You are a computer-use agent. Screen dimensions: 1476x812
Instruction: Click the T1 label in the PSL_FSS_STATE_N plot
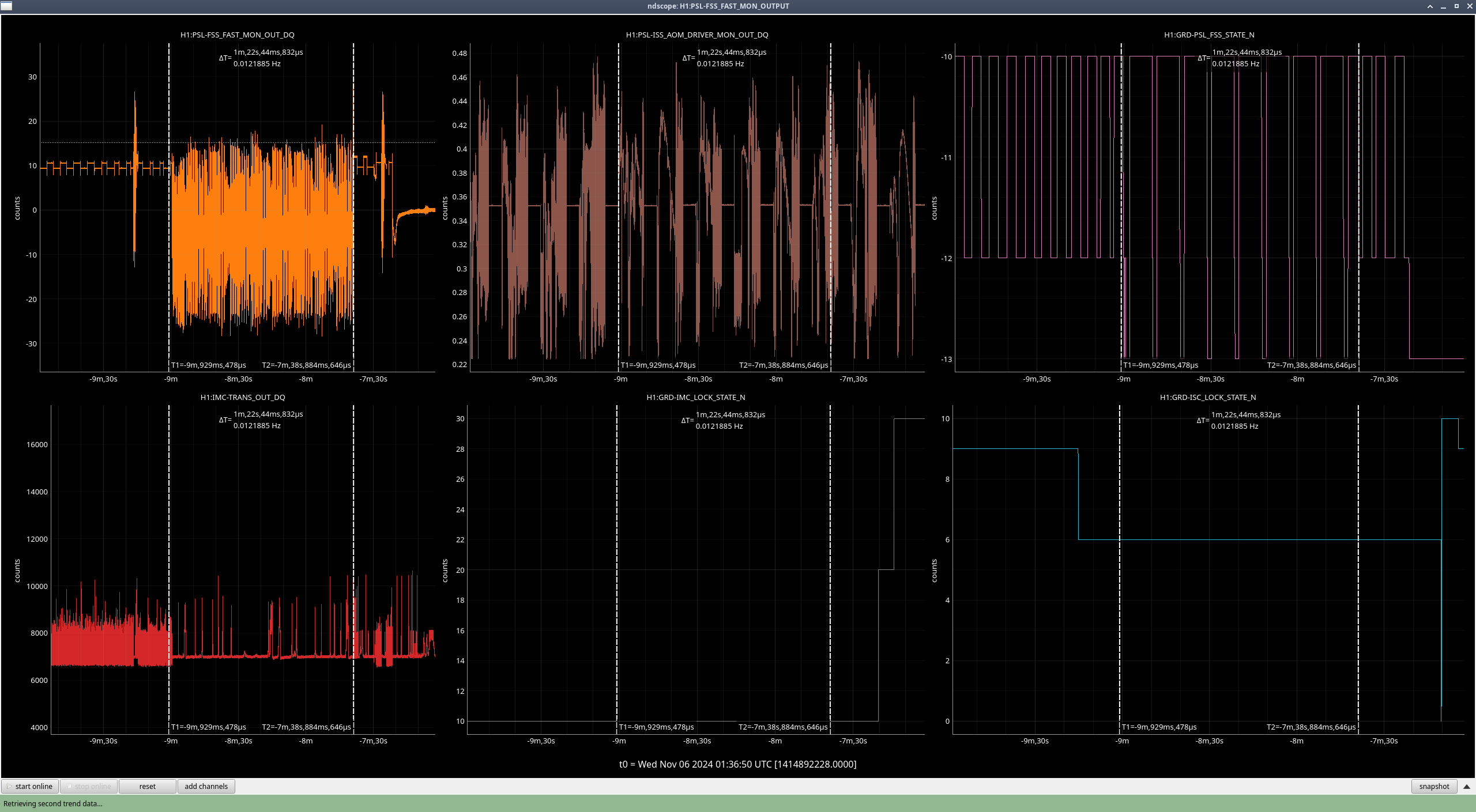[1161, 365]
